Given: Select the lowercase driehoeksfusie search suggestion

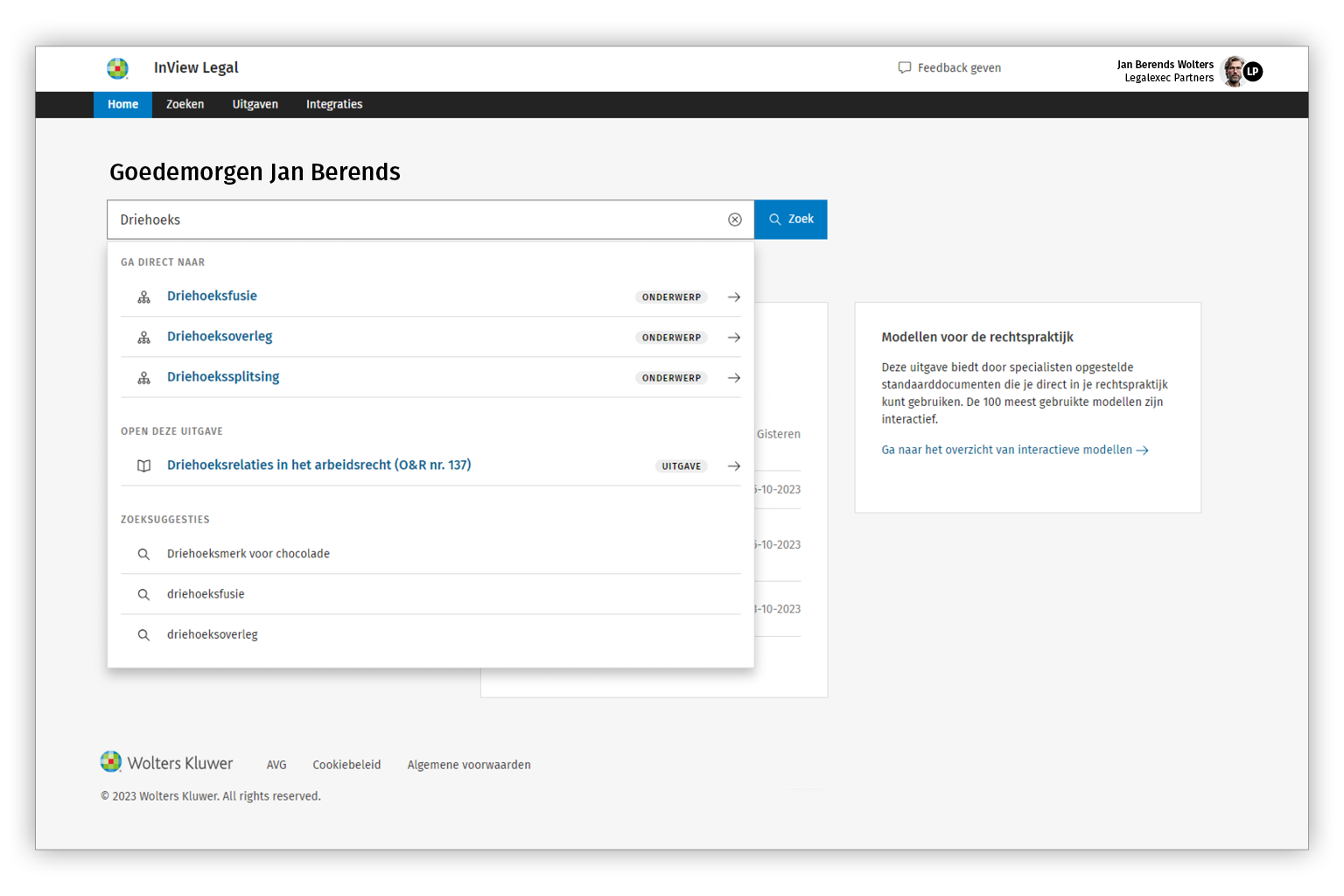Looking at the screenshot, I should pos(206,594).
